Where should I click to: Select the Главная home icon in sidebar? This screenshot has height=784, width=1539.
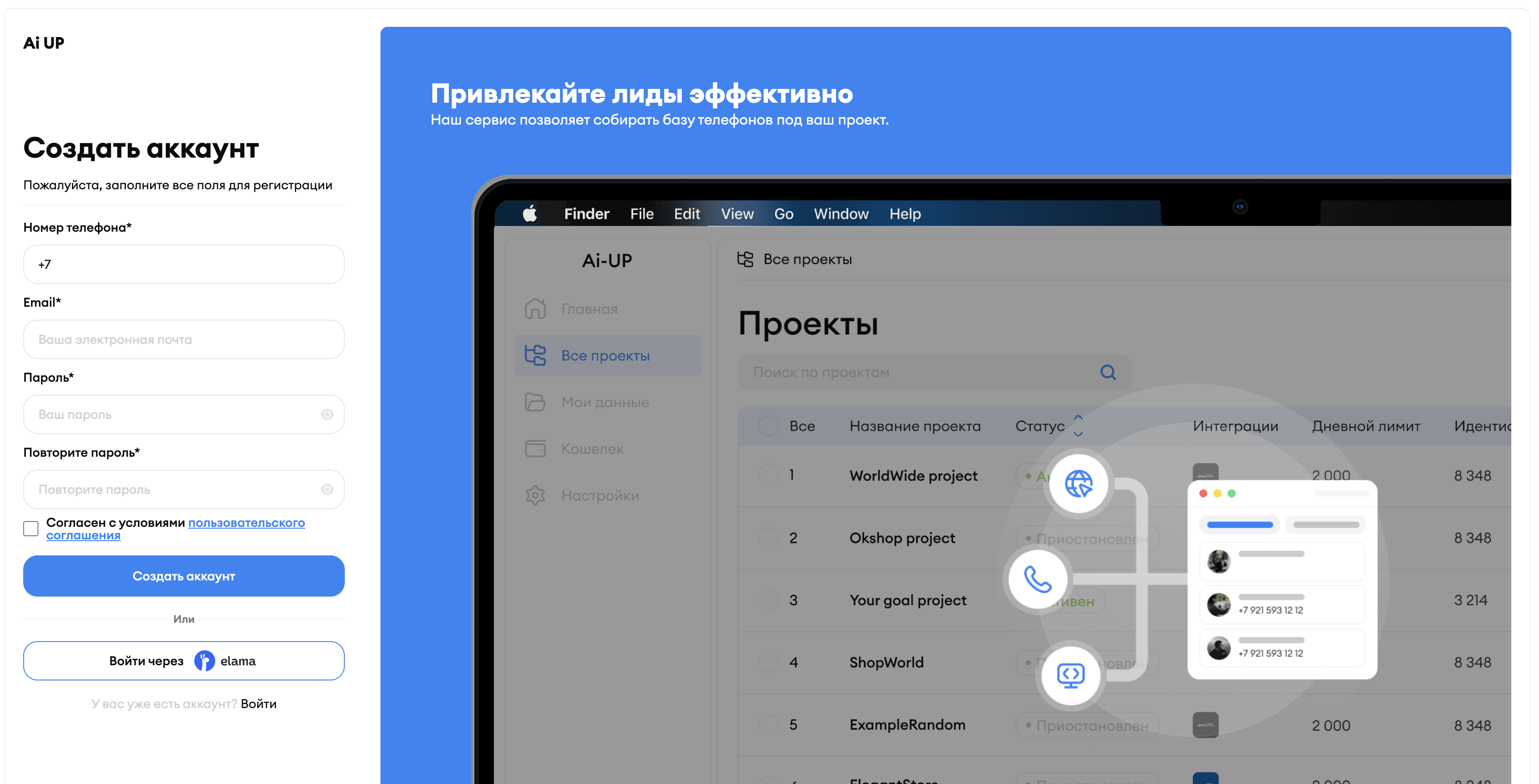536,309
